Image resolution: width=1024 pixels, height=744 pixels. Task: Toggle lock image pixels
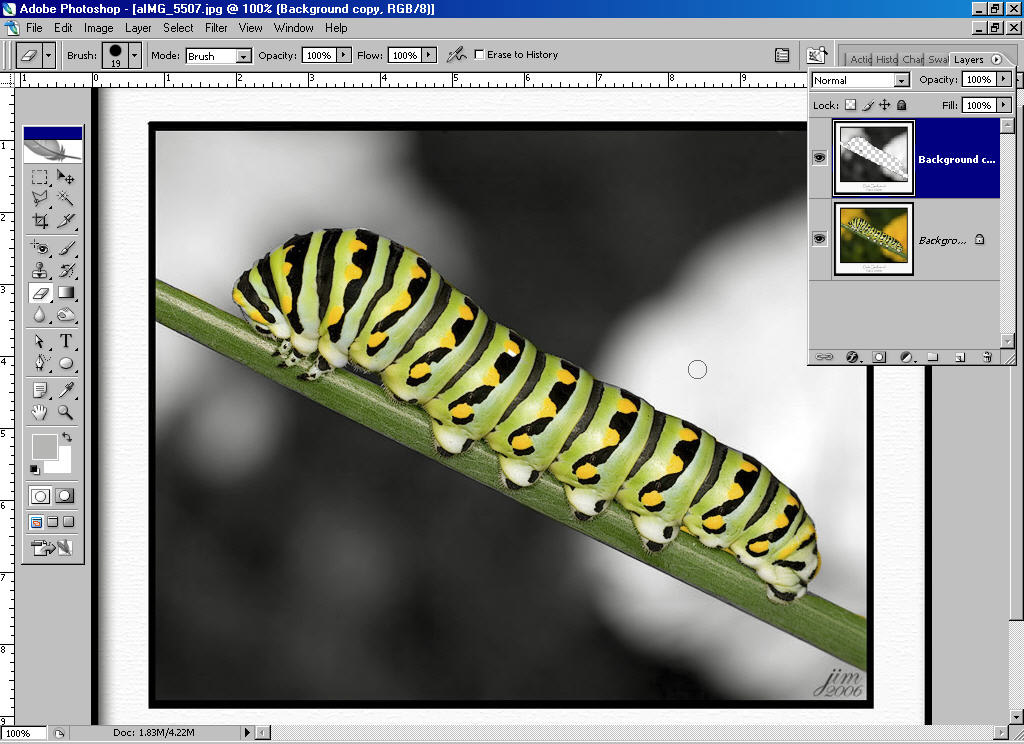pyautogui.click(x=867, y=105)
